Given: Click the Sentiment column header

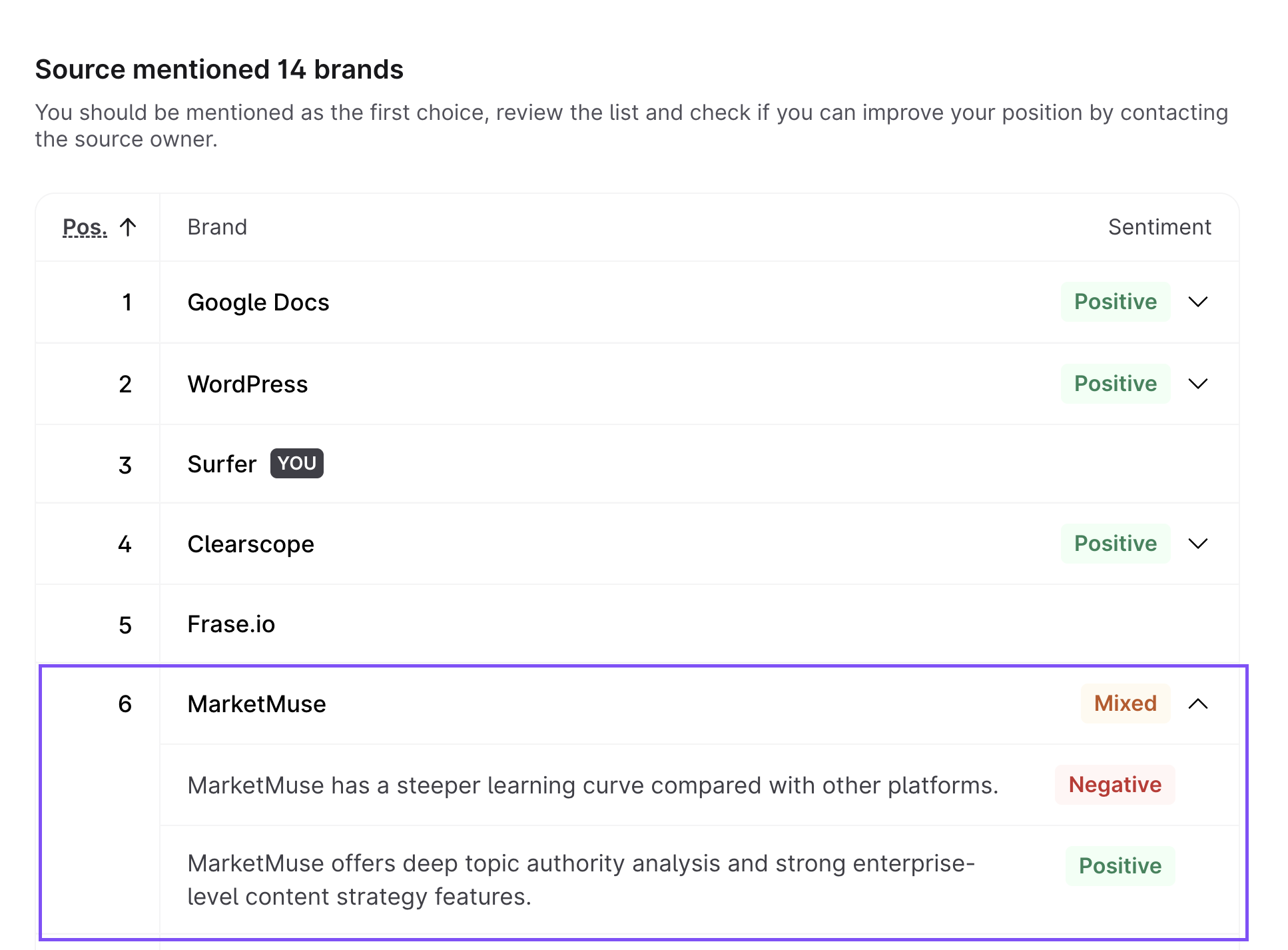Looking at the screenshot, I should pos(1159,227).
